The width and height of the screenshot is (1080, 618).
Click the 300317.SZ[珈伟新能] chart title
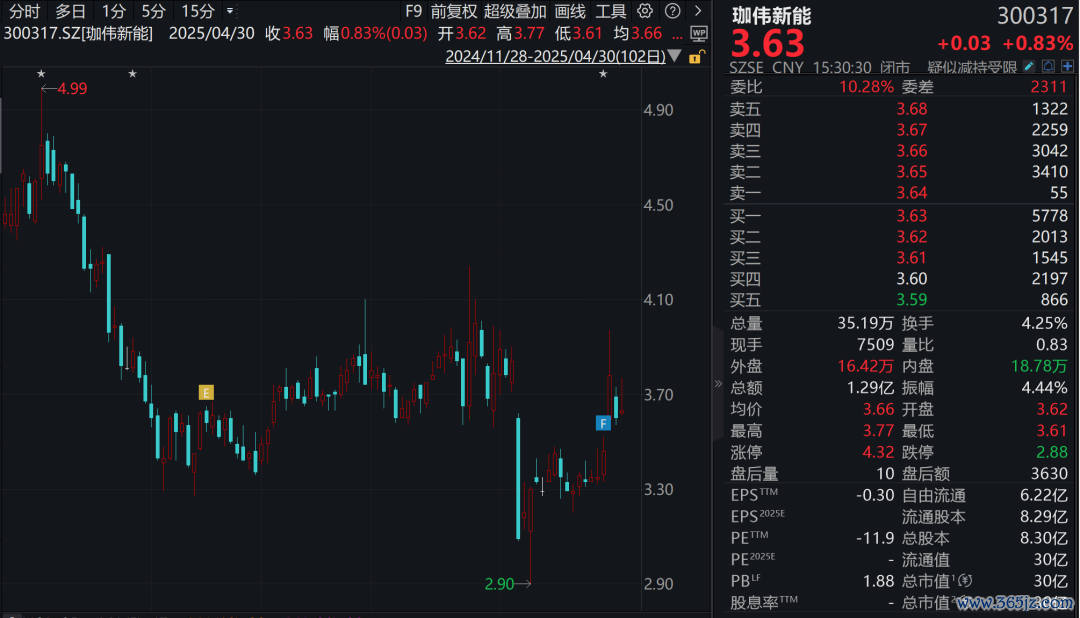click(x=78, y=33)
